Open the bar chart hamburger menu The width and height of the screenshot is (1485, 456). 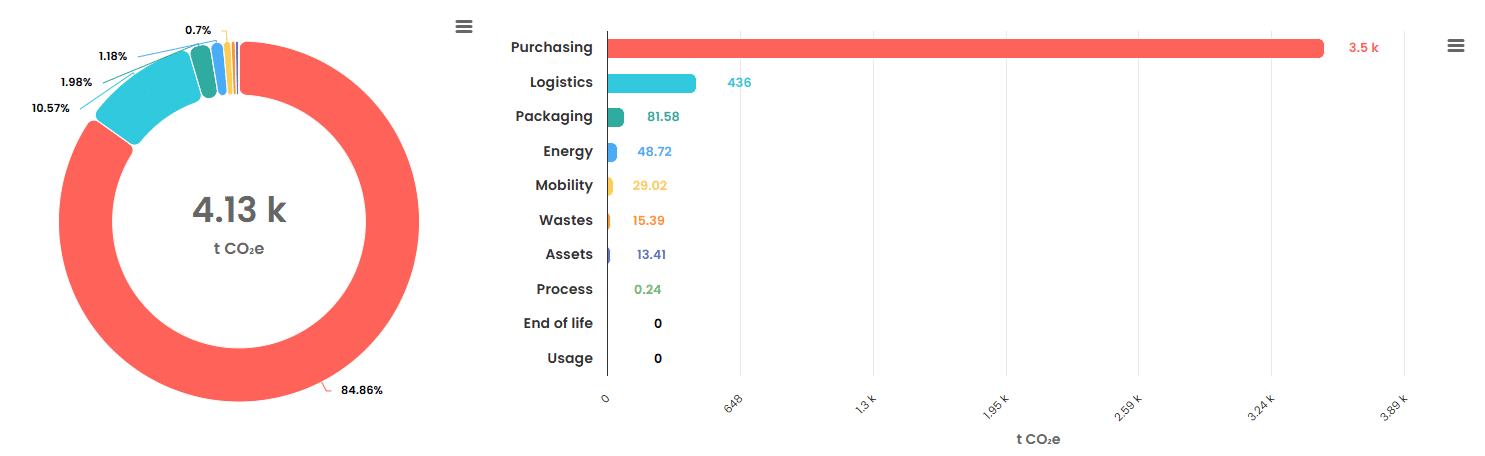coord(1455,45)
